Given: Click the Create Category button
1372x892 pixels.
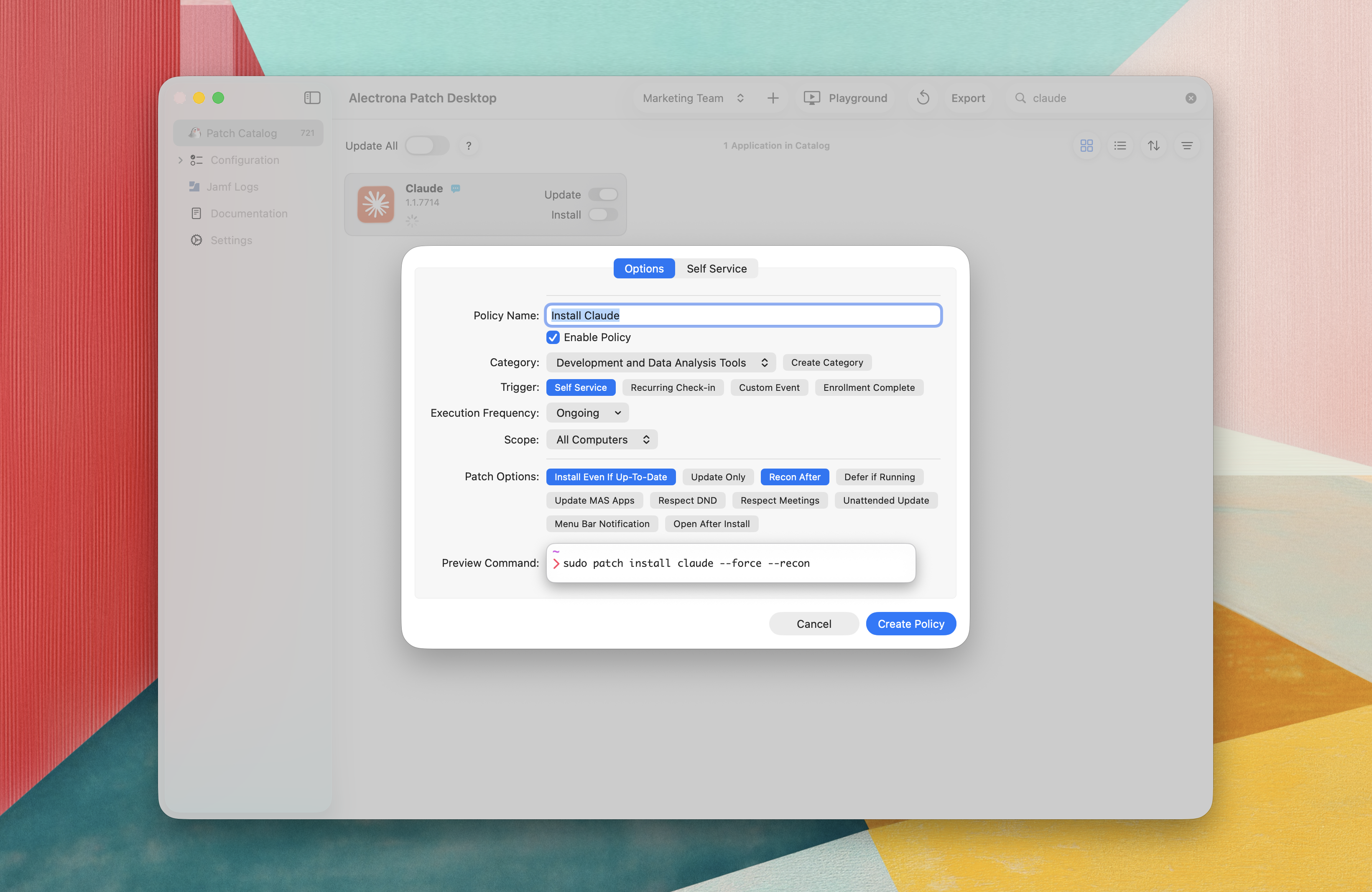Looking at the screenshot, I should pos(826,362).
